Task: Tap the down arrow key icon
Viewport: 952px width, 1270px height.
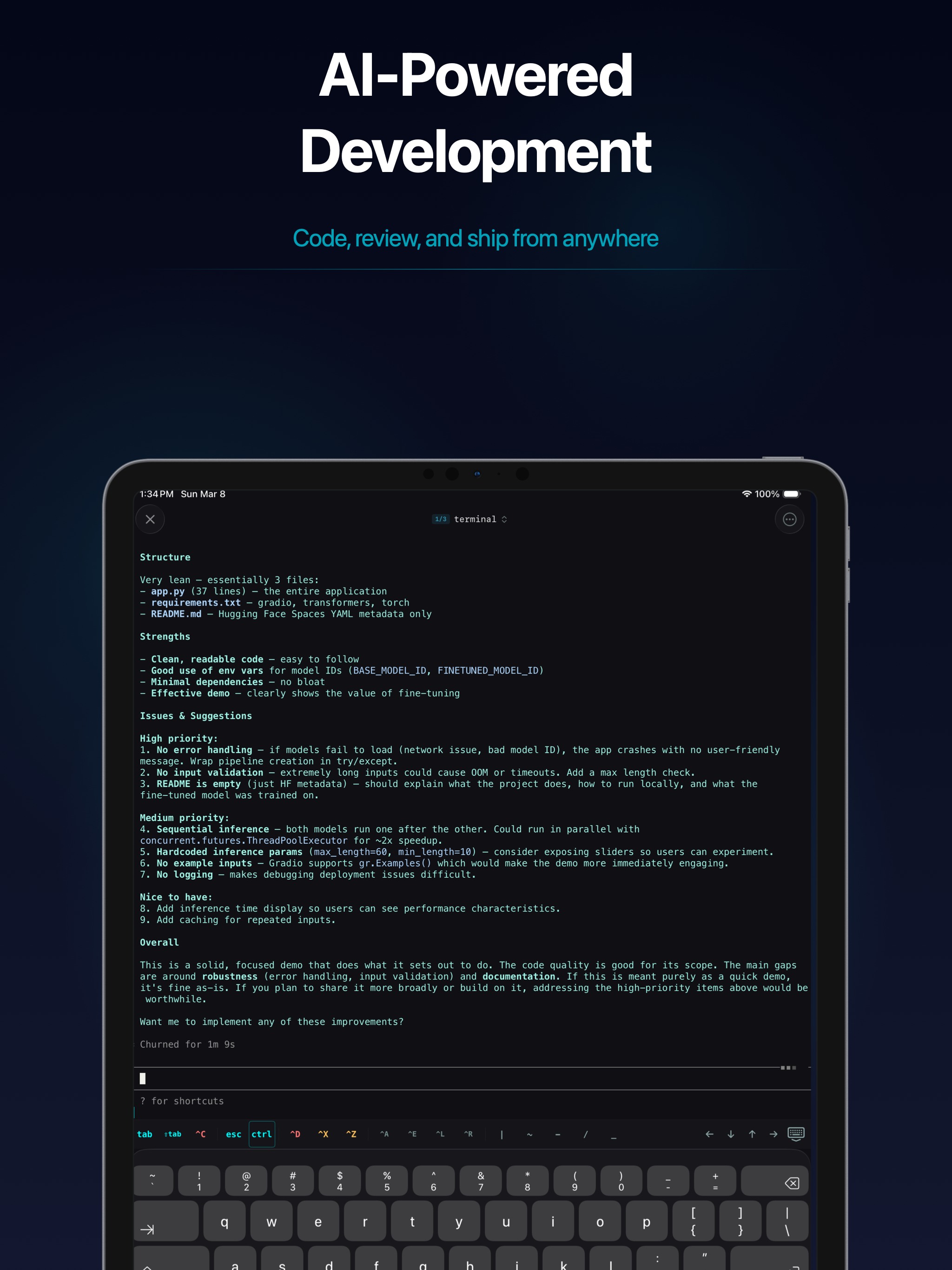Action: pyautogui.click(x=731, y=1134)
